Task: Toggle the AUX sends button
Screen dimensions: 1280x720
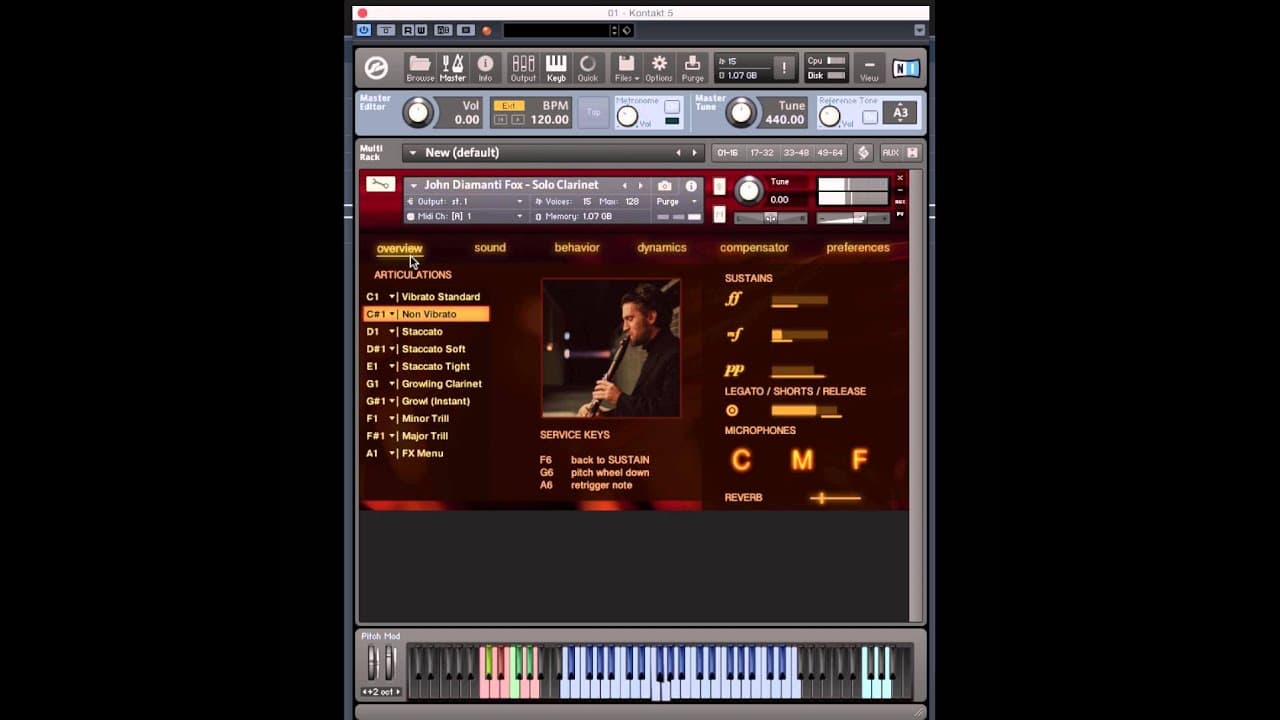Action: pyautogui.click(x=890, y=153)
